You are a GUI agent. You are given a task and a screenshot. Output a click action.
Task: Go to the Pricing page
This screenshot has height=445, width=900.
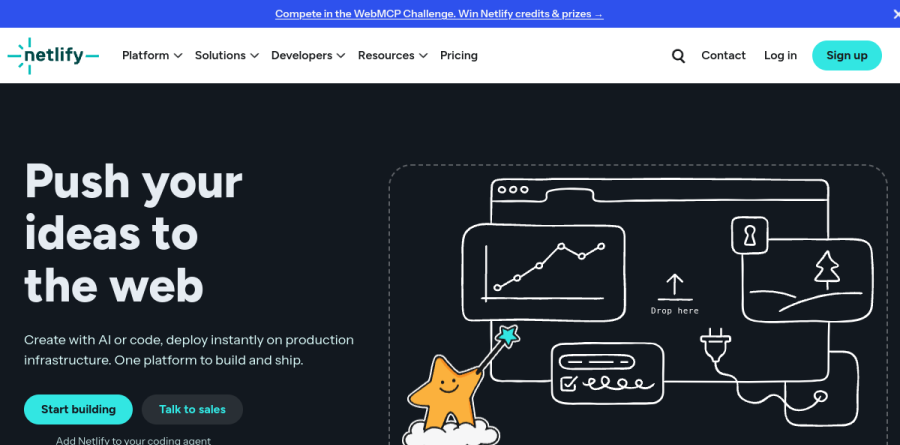tap(459, 56)
